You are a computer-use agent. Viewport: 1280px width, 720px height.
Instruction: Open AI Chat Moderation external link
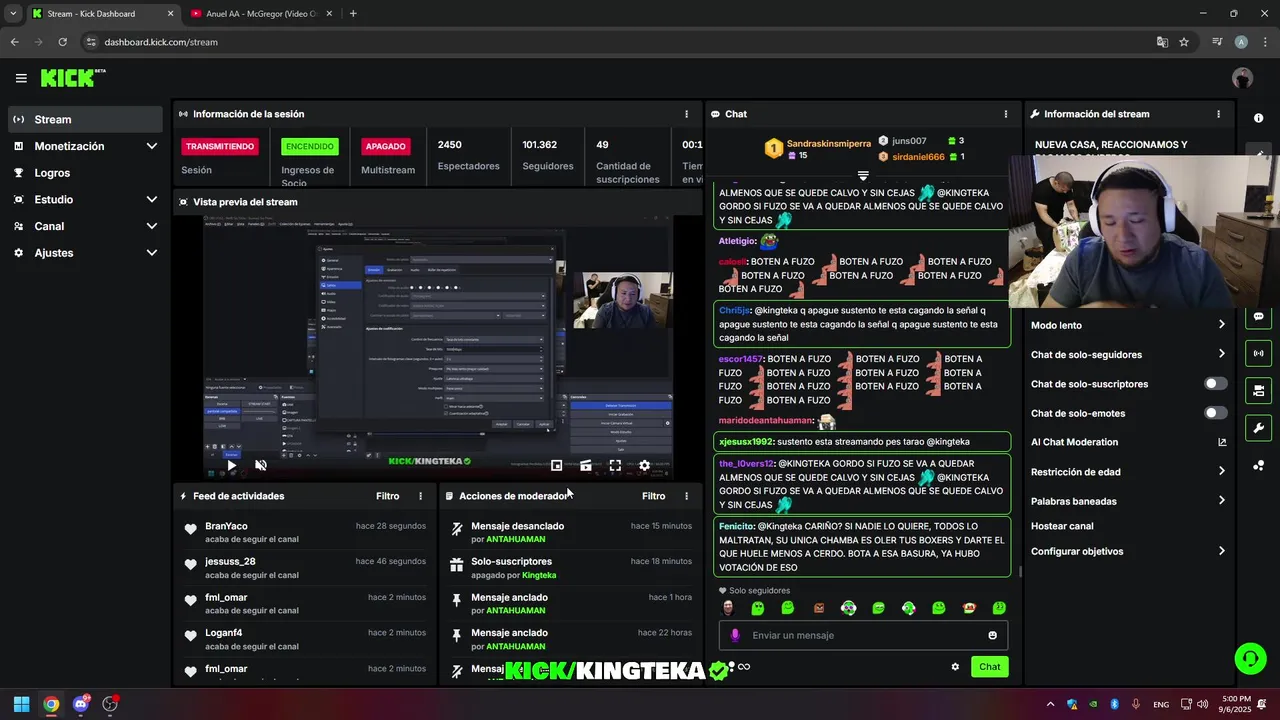click(1221, 442)
